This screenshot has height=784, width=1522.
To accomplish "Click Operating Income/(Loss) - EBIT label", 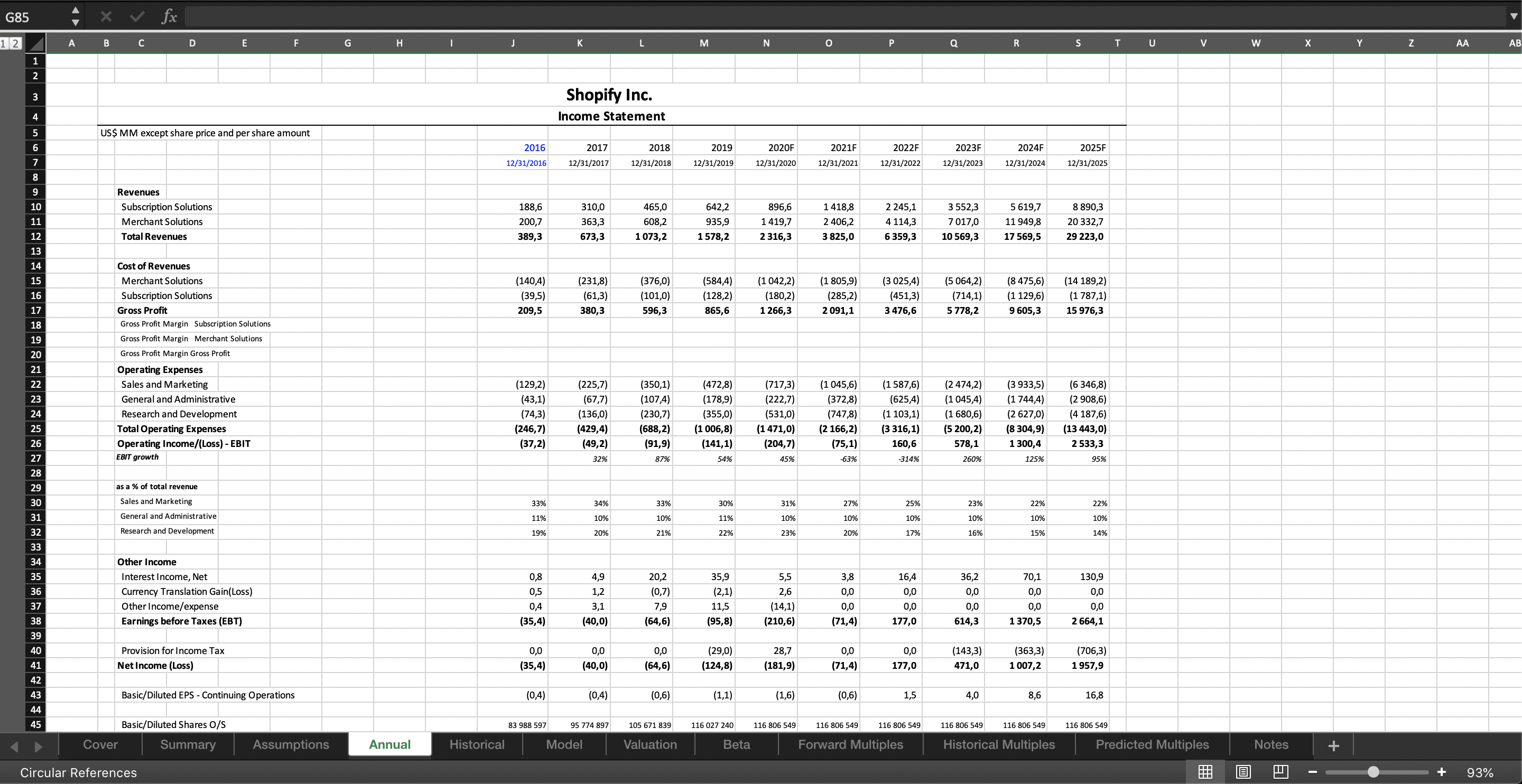I will [183, 443].
